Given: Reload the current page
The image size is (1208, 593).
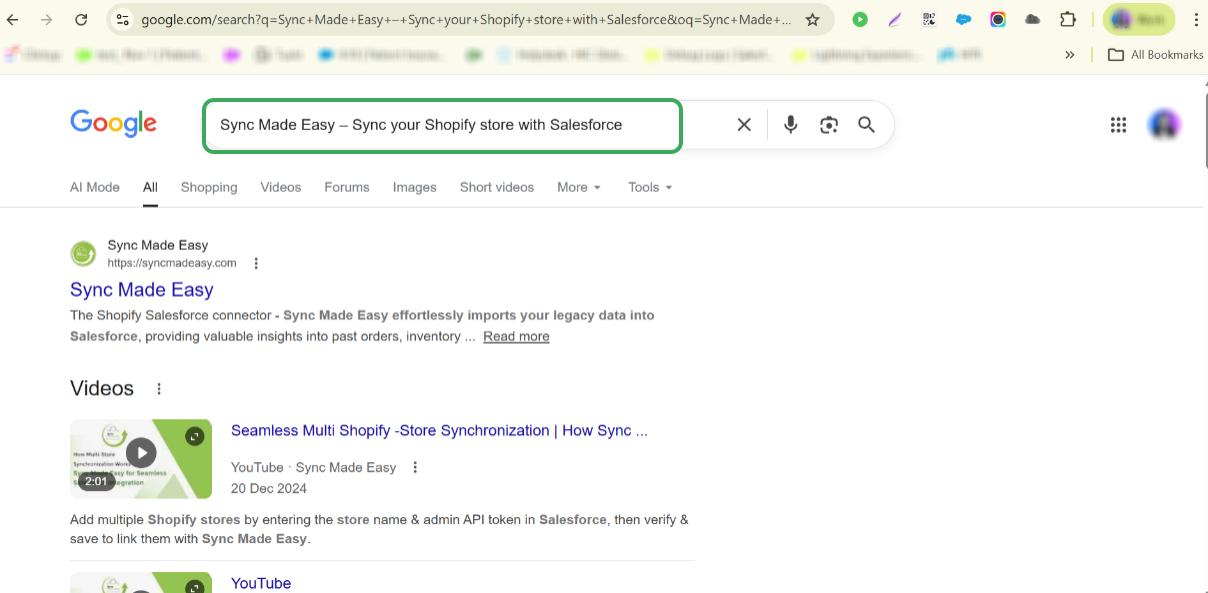Looking at the screenshot, I should pyautogui.click(x=82, y=20).
